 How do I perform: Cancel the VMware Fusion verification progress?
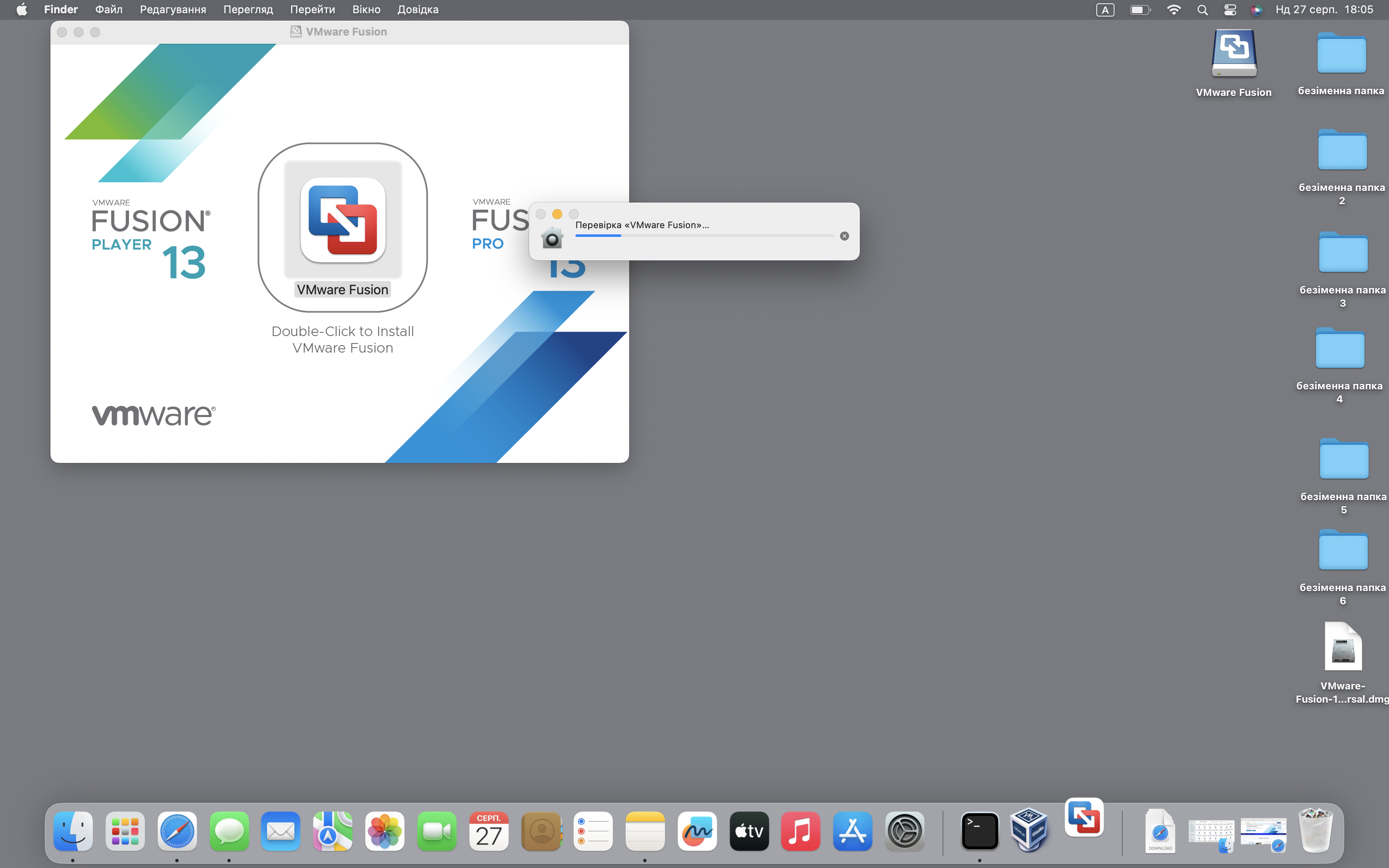pos(844,236)
